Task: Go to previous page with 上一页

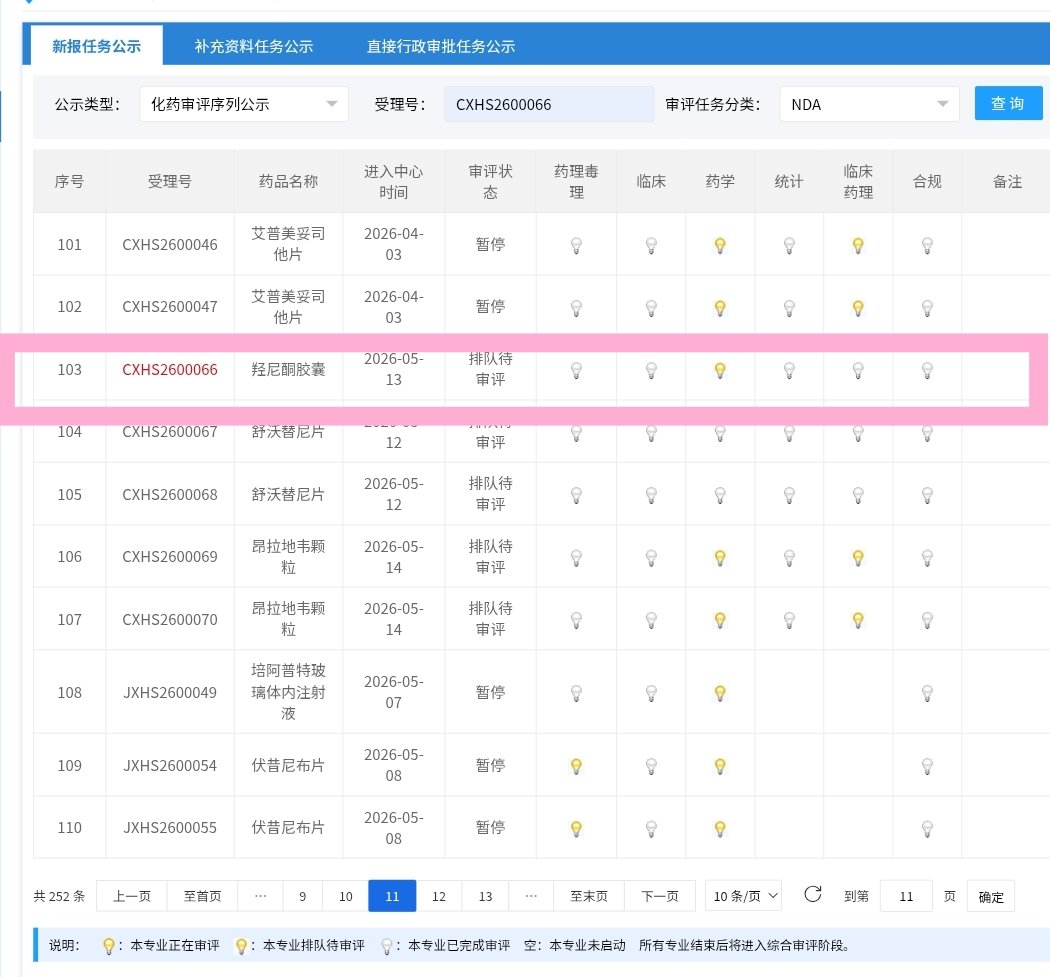Action: coord(131,896)
